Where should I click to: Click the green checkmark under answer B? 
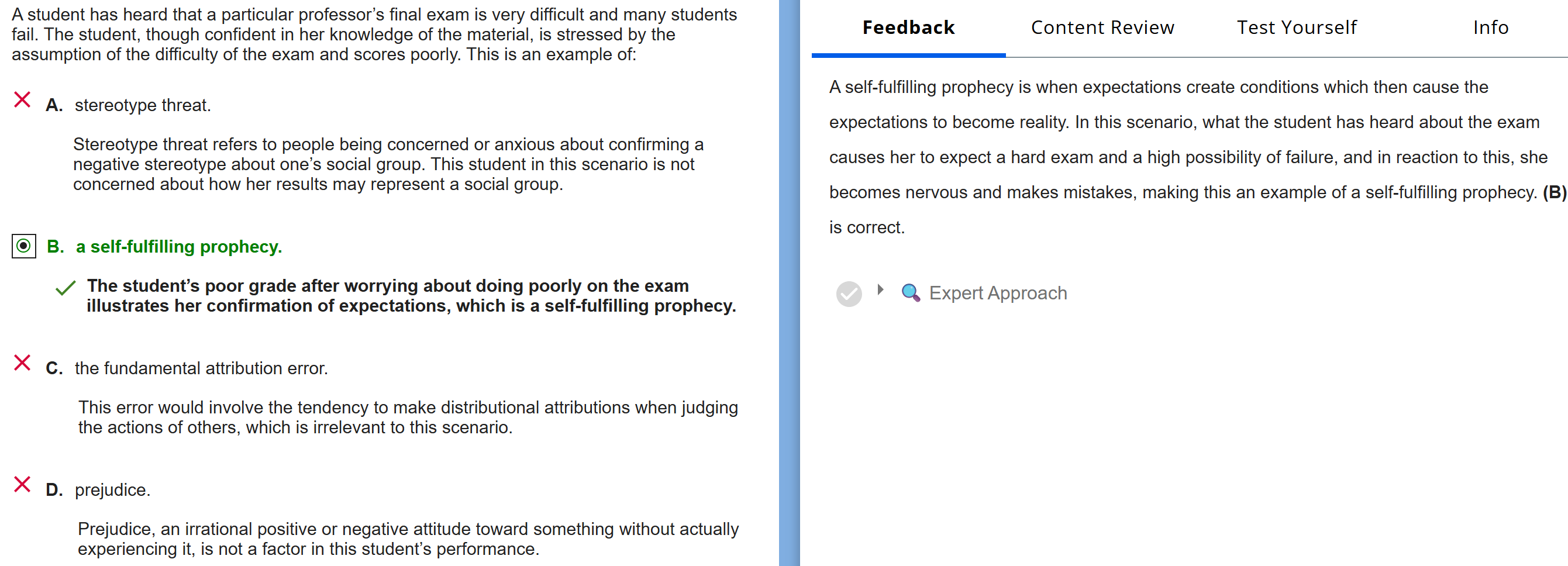pyautogui.click(x=65, y=288)
